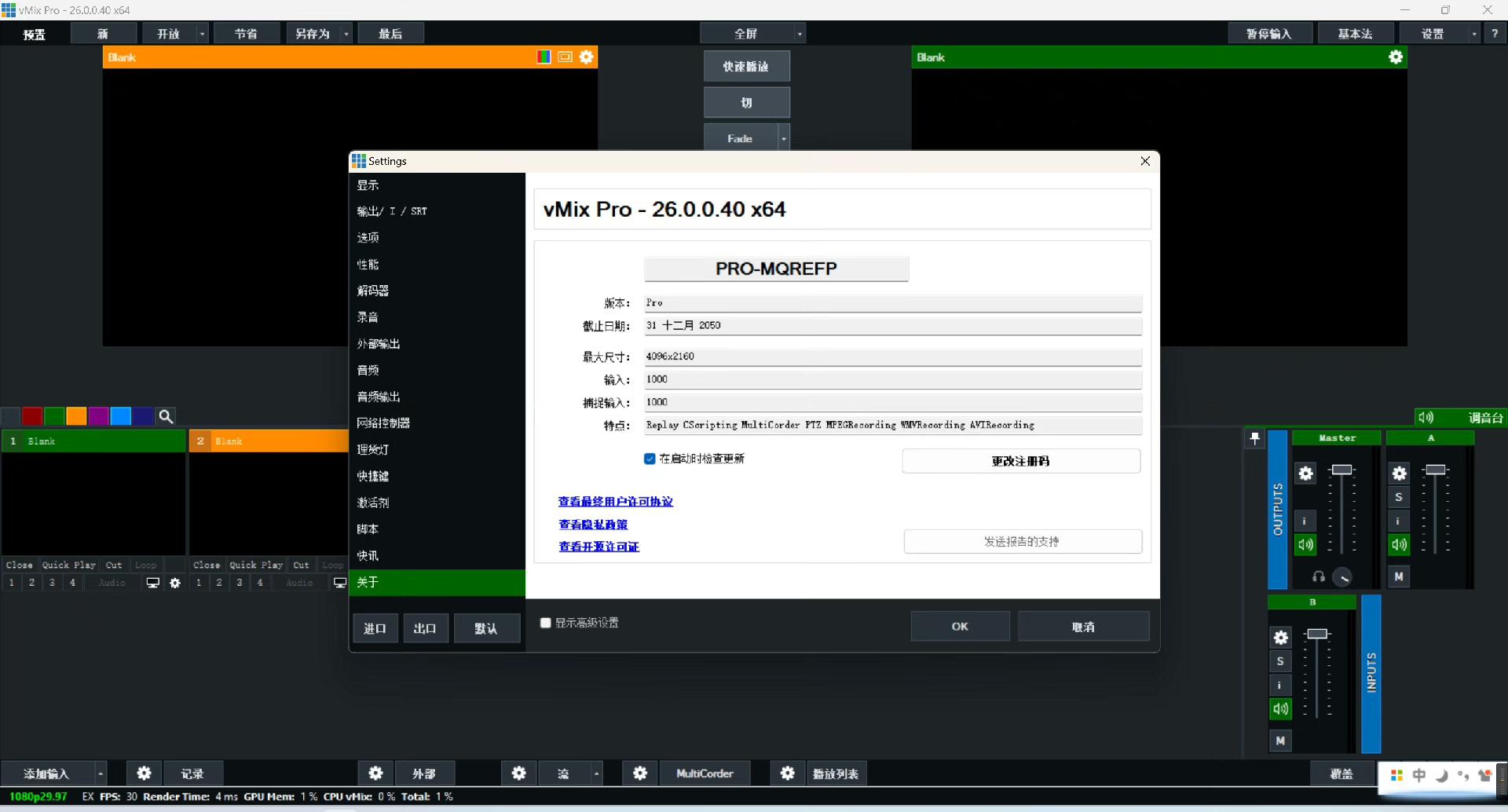1508x812 pixels.
Task: Open the bus B audio settings gear
Action: pos(1280,638)
